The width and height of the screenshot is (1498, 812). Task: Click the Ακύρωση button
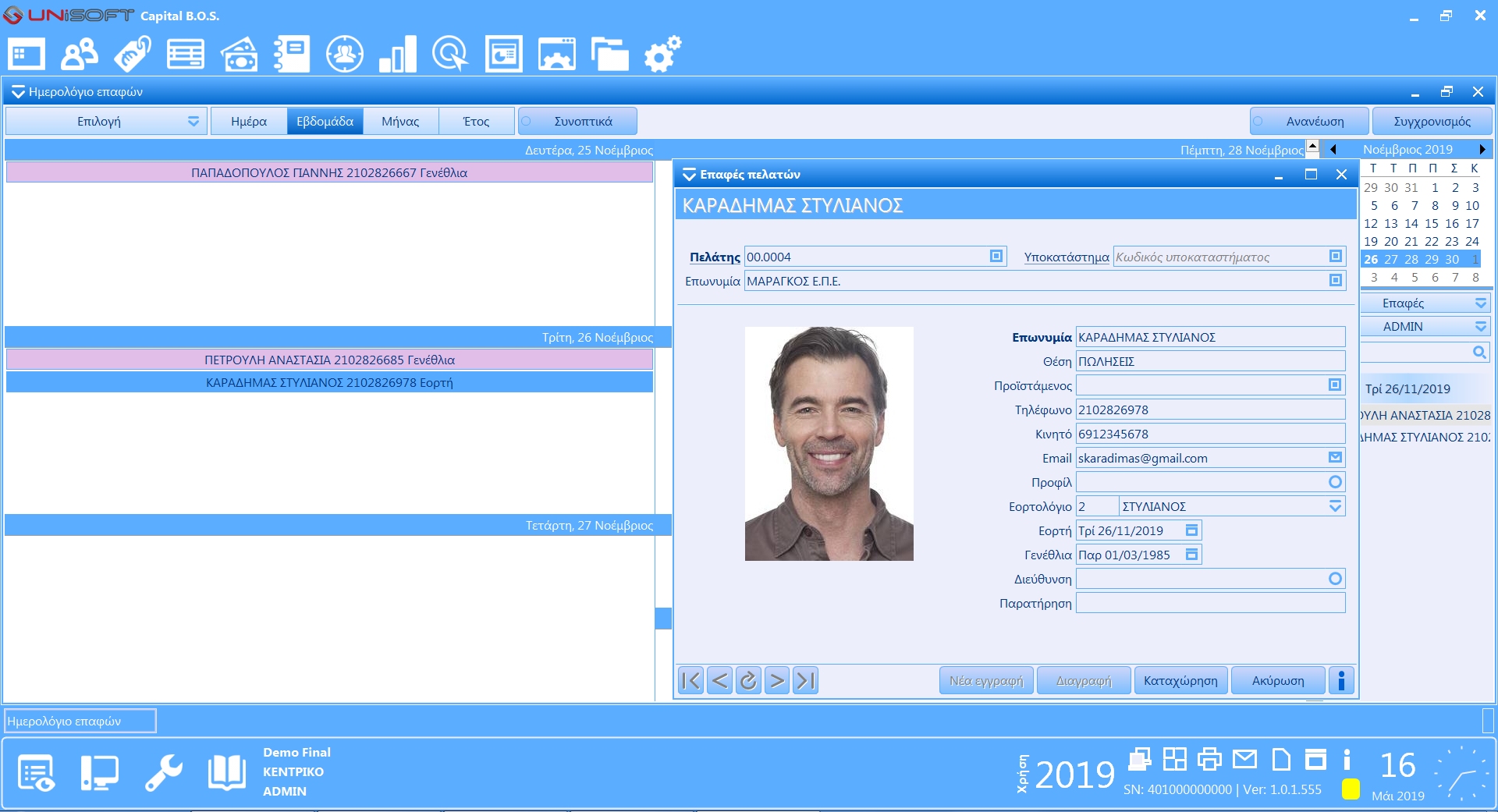point(1278,681)
